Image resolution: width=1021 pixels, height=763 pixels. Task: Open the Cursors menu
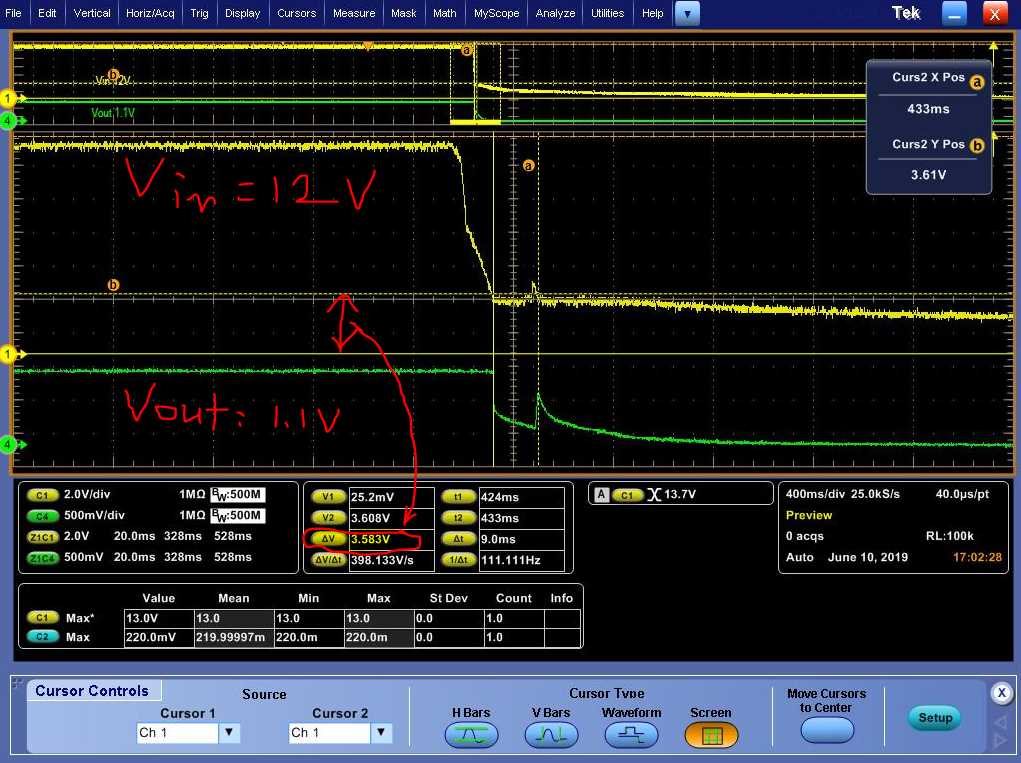[296, 13]
